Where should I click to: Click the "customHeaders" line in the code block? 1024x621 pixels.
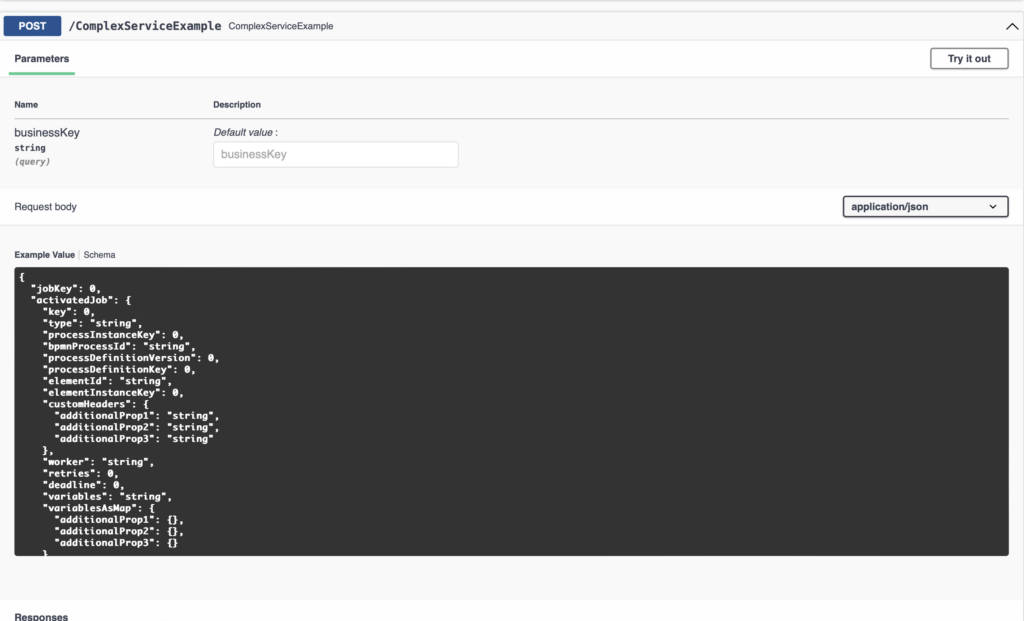click(x=96, y=404)
